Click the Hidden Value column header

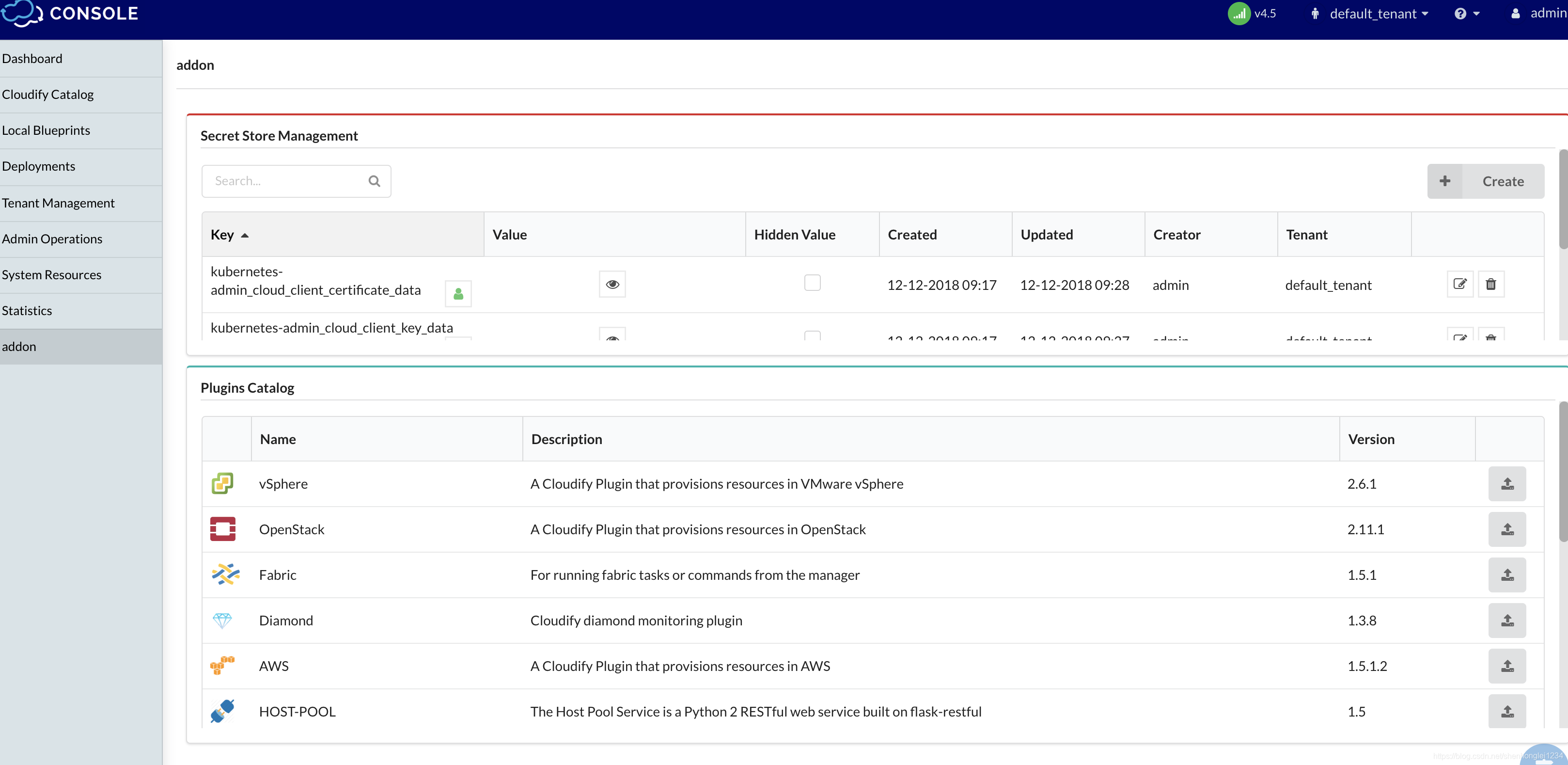click(x=812, y=235)
